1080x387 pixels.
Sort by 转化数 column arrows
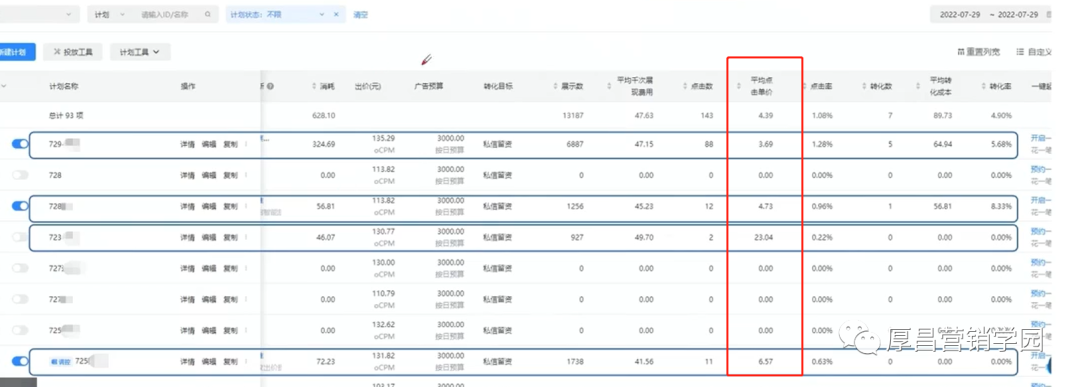pyautogui.click(x=864, y=86)
